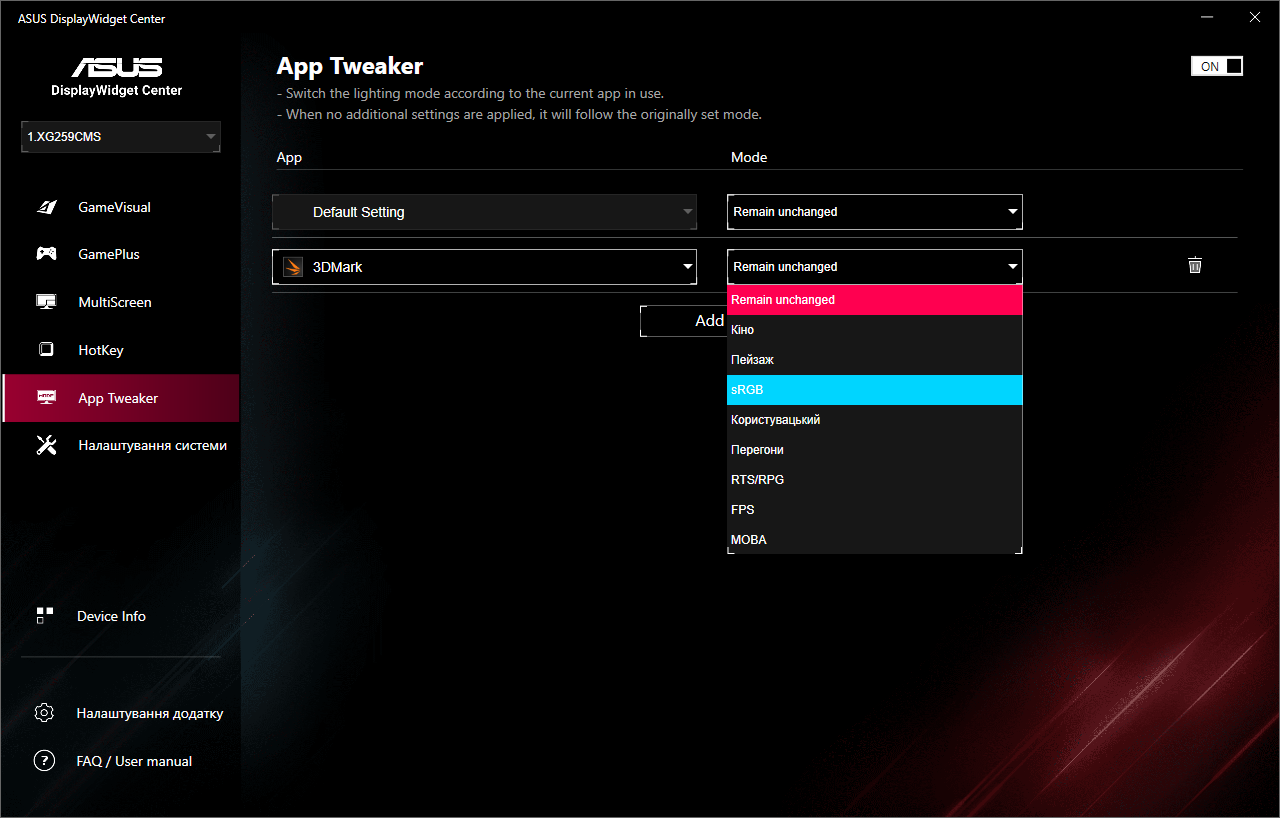1280x818 pixels.
Task: Collapse the 3DMark mode dropdown
Action: pos(875,267)
